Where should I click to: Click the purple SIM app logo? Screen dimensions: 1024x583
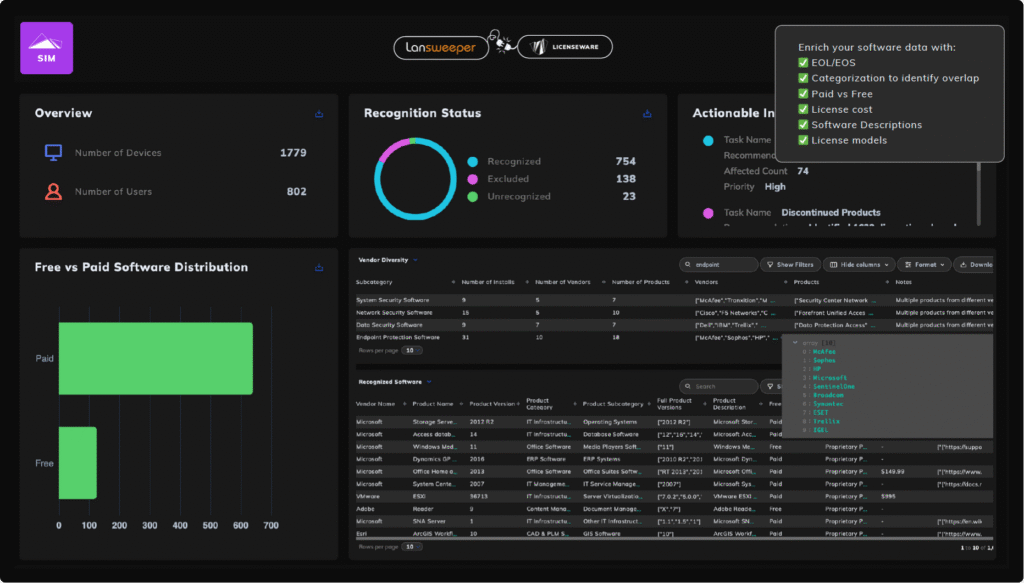point(46,48)
